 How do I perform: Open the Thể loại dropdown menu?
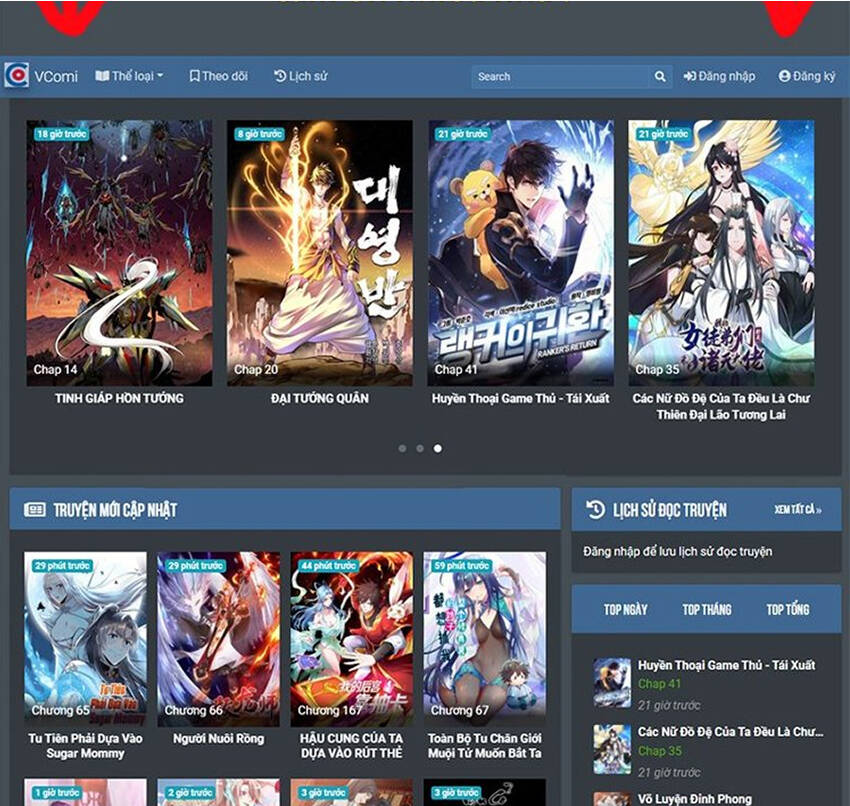tap(129, 76)
